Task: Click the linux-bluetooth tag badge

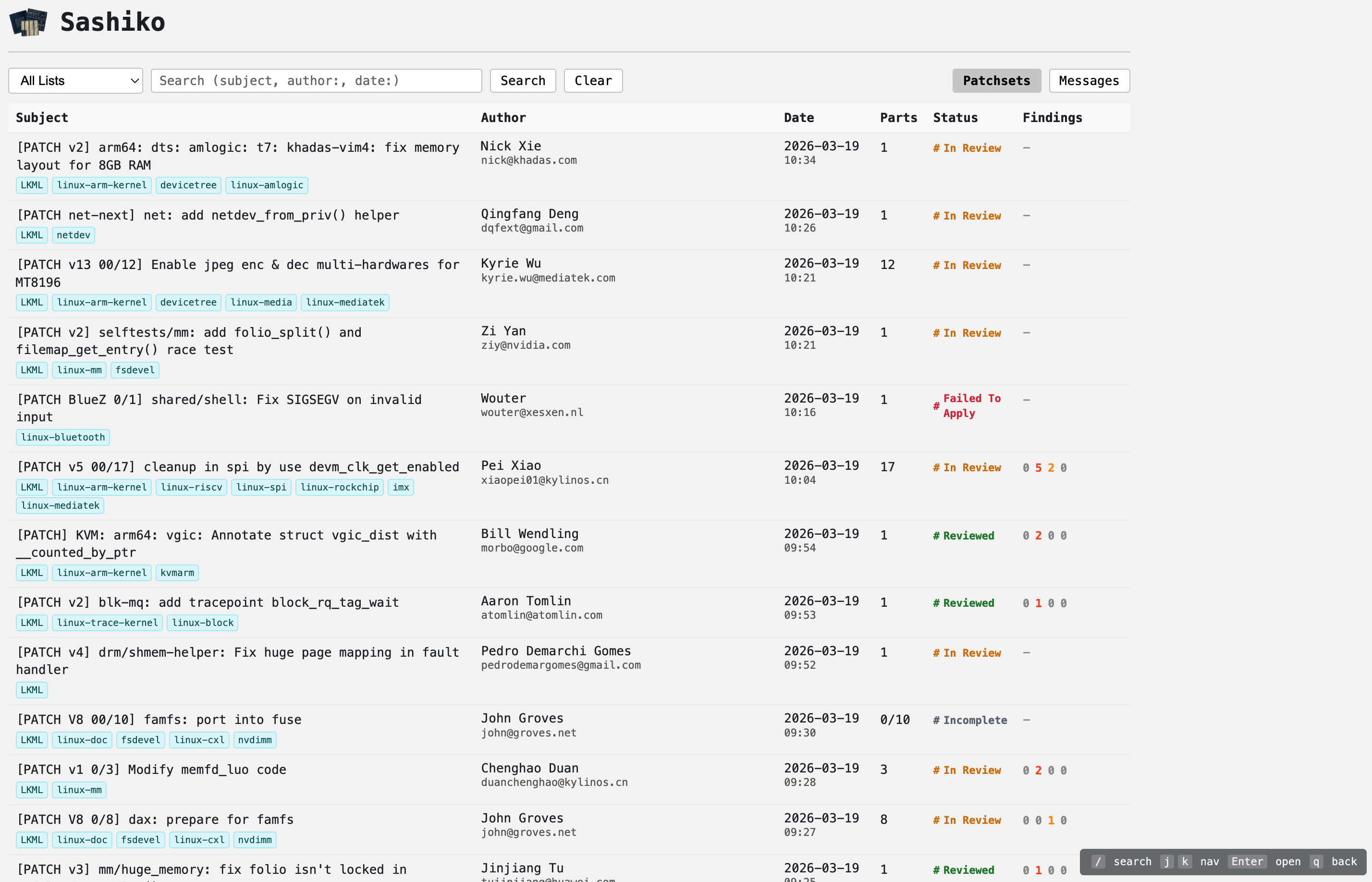Action: pos(63,437)
